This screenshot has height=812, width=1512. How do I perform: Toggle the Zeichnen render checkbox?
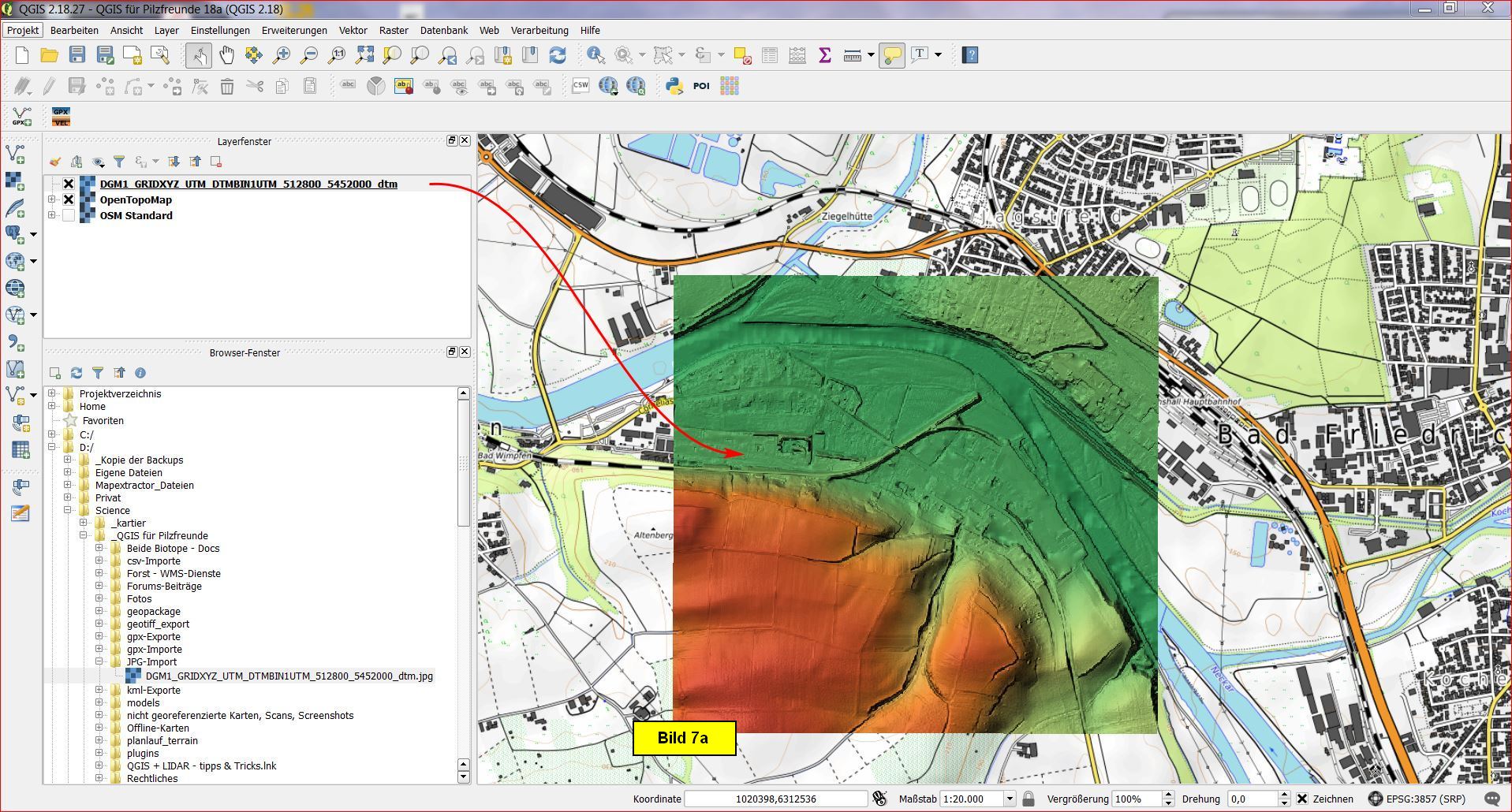(x=1302, y=799)
